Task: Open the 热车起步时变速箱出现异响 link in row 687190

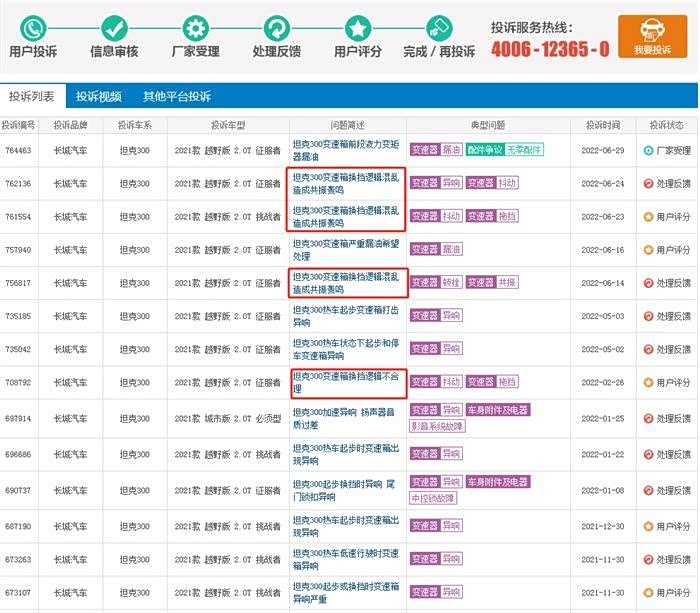Action: pos(346,526)
